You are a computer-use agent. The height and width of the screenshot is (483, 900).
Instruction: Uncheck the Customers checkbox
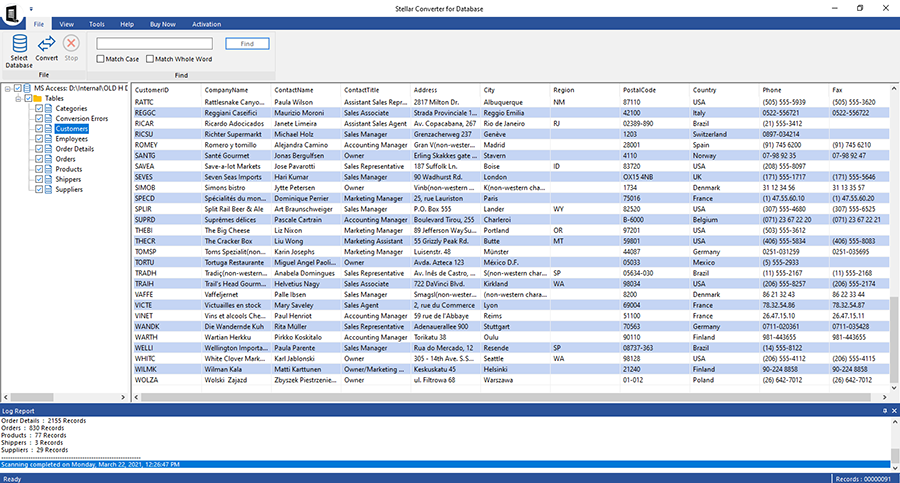[39, 129]
